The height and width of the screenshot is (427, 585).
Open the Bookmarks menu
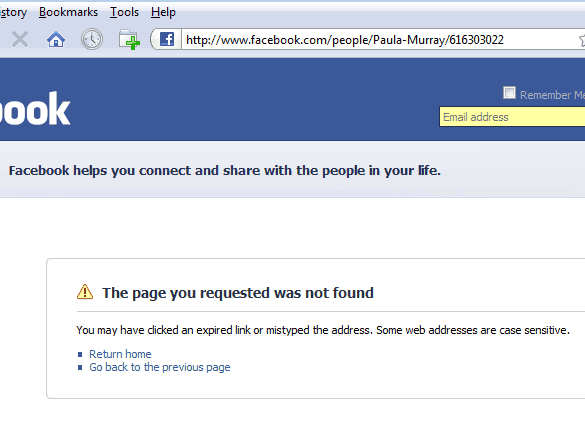point(68,12)
